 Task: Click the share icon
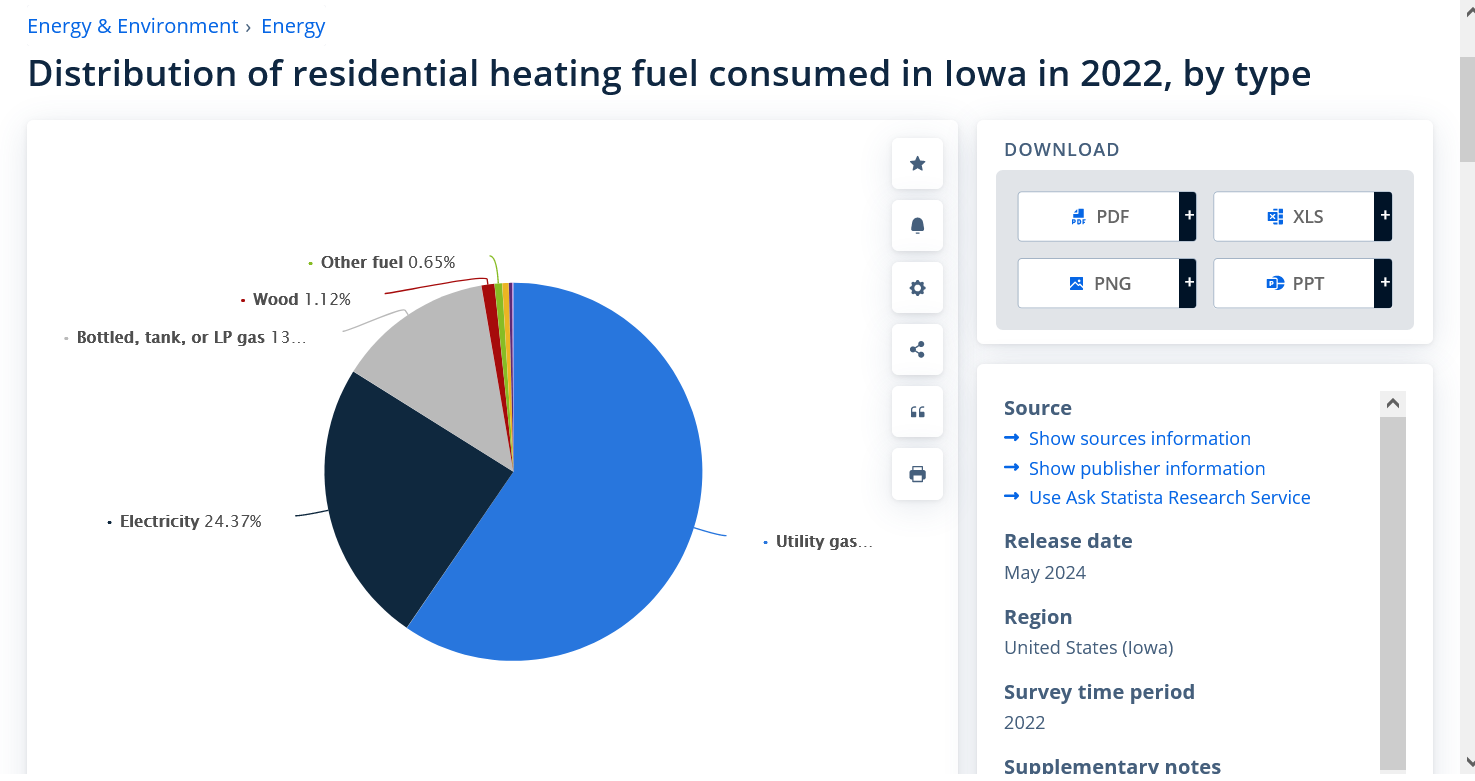(917, 350)
